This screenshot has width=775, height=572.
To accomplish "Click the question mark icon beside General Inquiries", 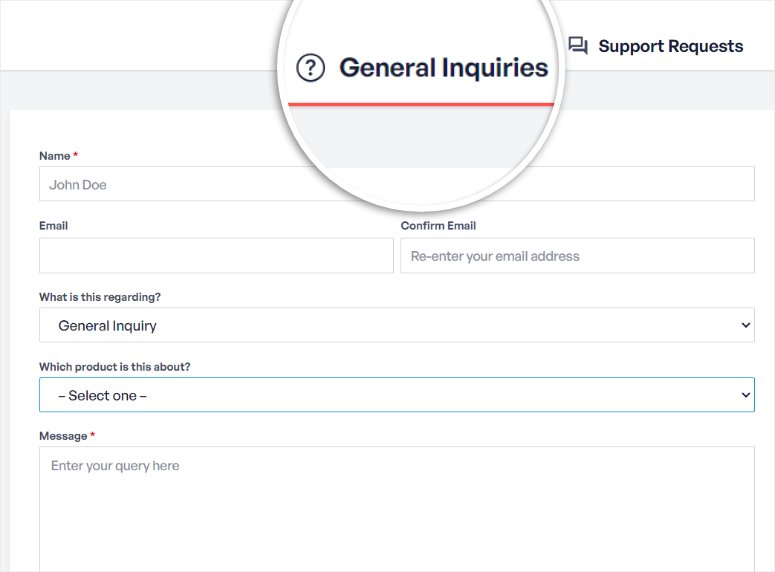I will 312,68.
